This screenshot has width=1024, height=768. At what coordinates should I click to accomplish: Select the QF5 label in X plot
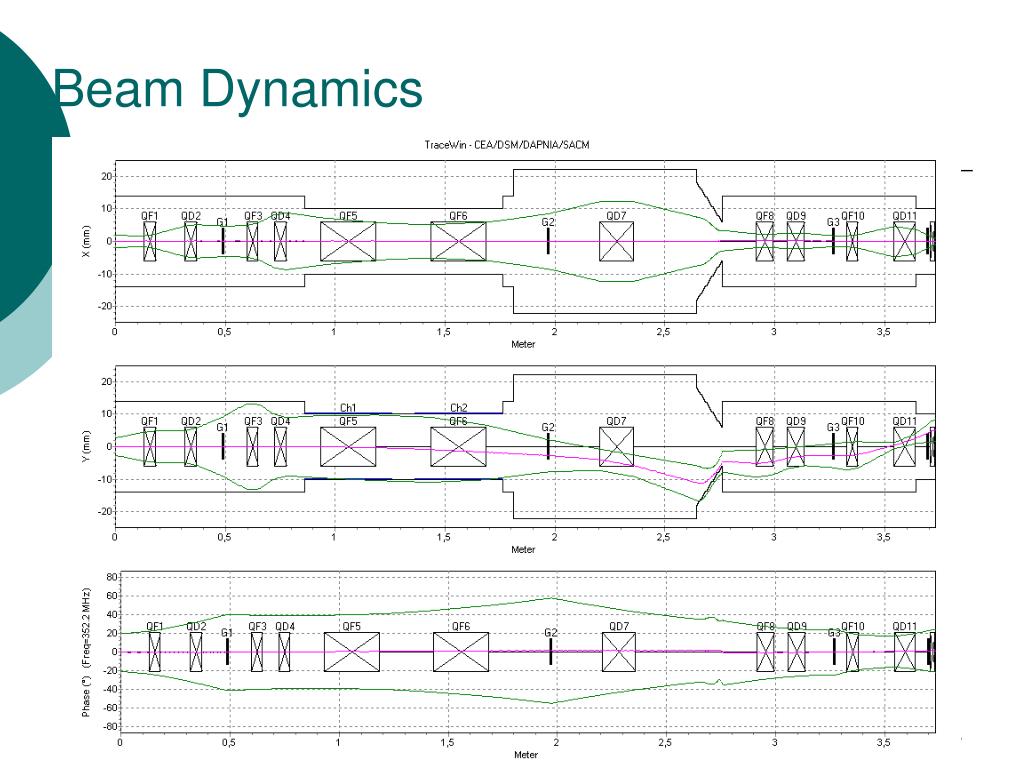point(348,216)
